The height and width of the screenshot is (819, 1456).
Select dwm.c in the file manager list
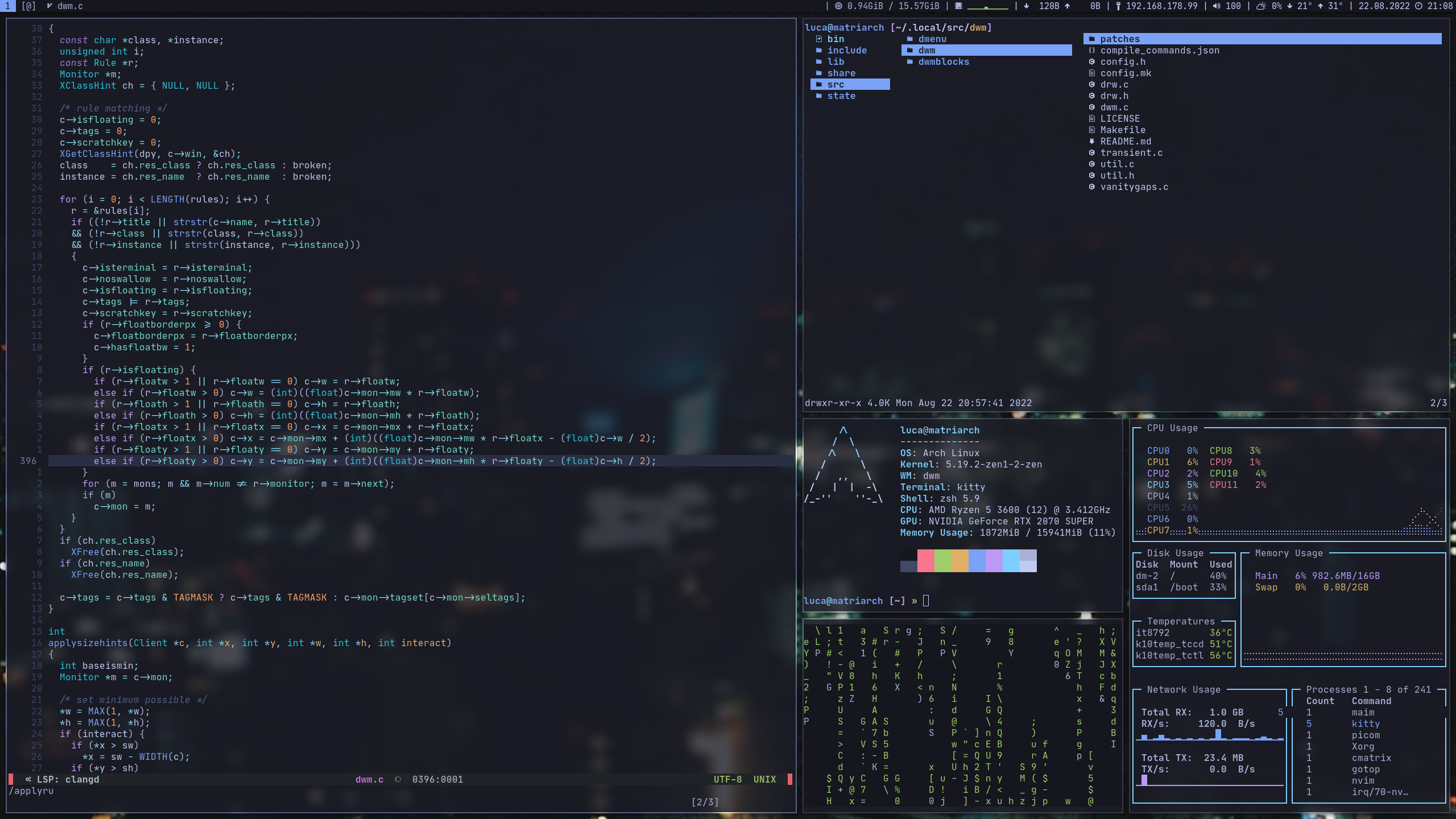[1115, 107]
